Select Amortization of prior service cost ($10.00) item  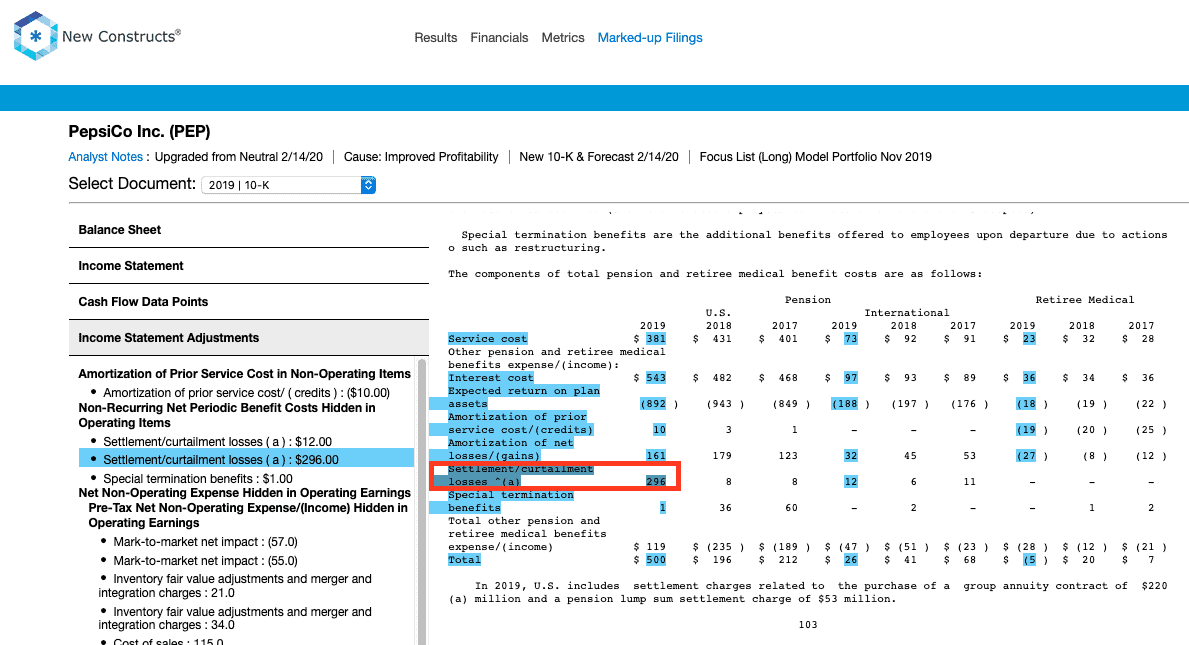pyautogui.click(x=246, y=393)
